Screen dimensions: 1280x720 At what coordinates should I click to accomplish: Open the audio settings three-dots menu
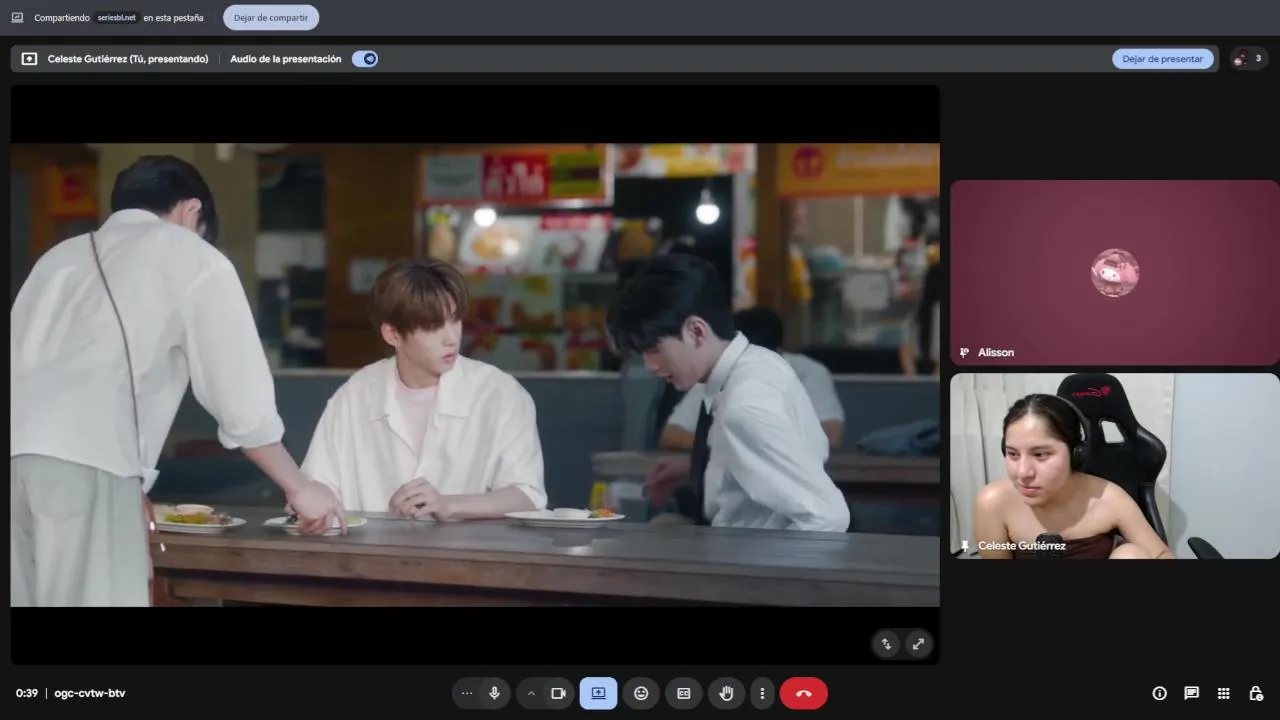(466, 693)
